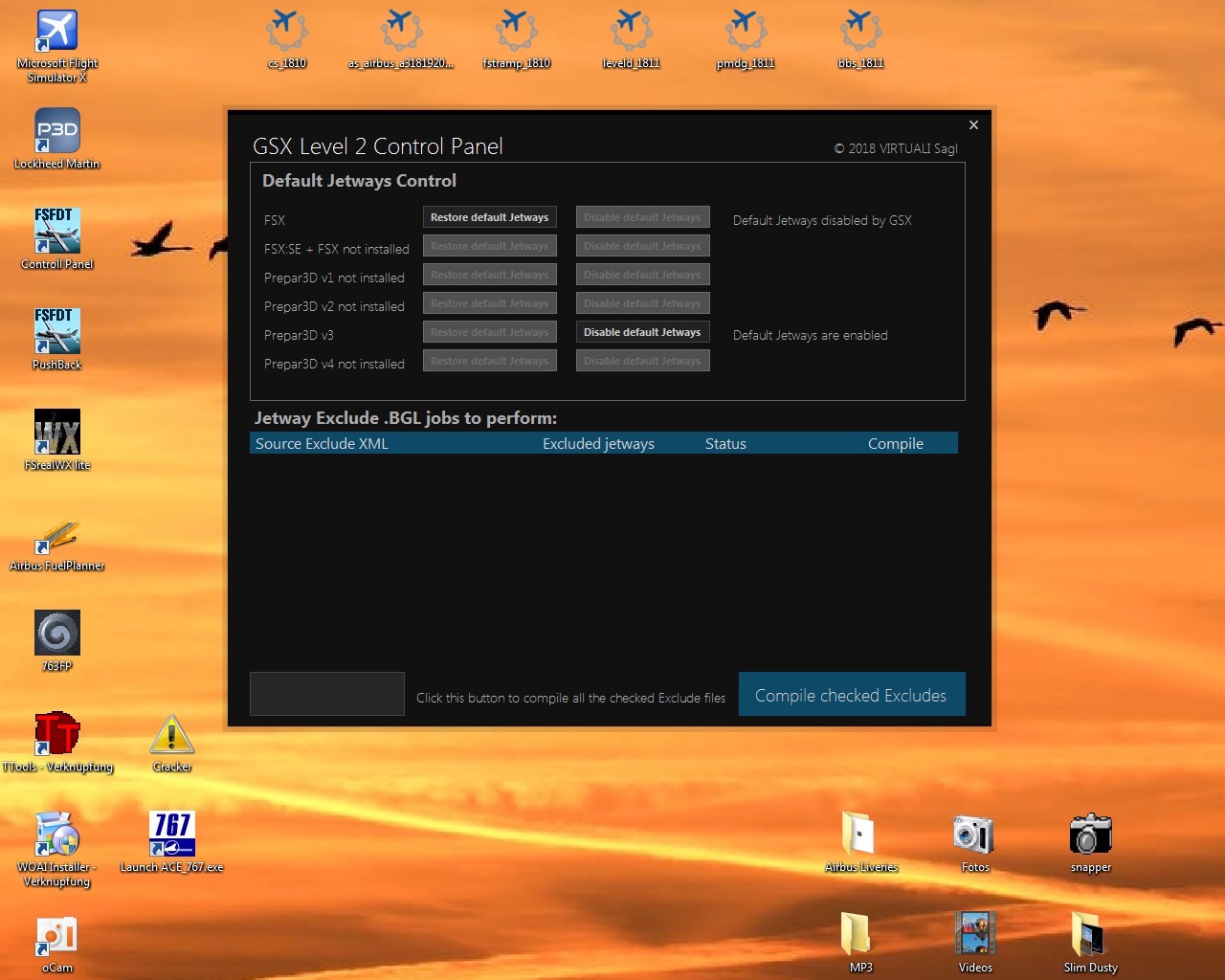Click Disable default Jetways for Prepar3D v3
The height and width of the screenshot is (980, 1225).
click(642, 332)
